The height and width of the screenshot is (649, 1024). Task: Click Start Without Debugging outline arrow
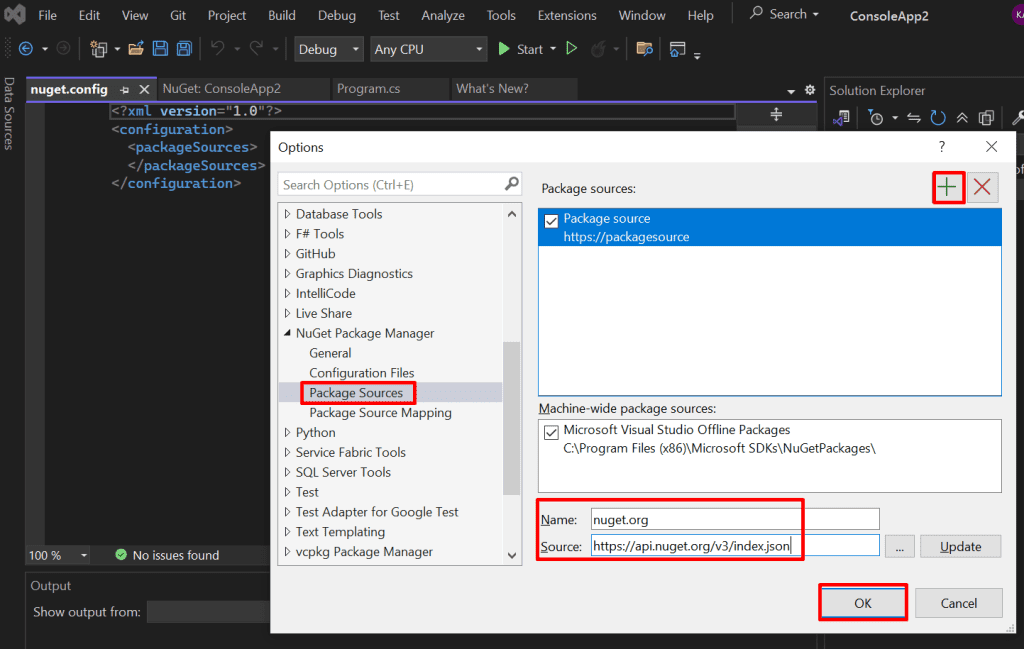coord(572,49)
